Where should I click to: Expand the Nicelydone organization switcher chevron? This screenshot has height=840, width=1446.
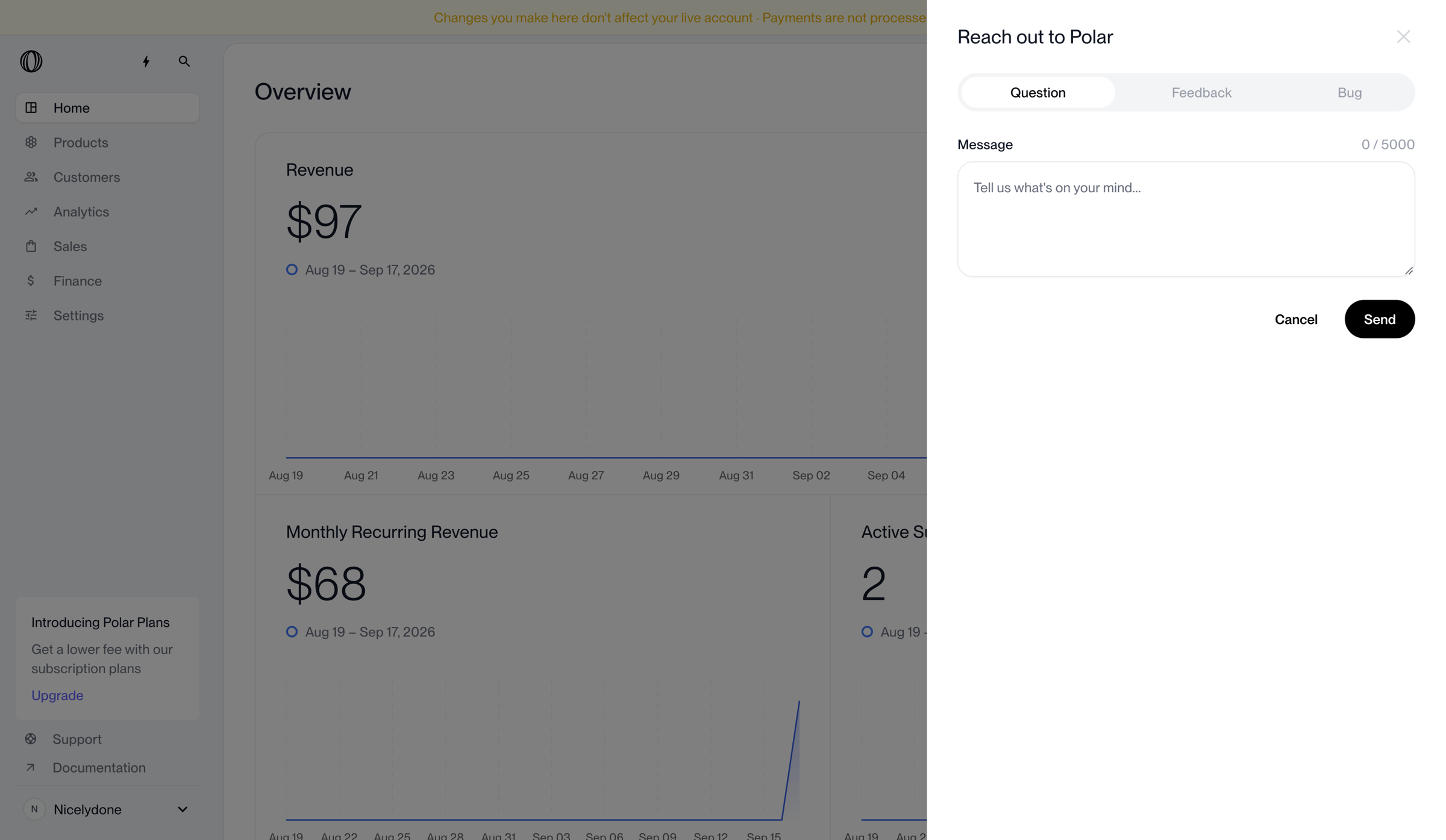coord(183,809)
